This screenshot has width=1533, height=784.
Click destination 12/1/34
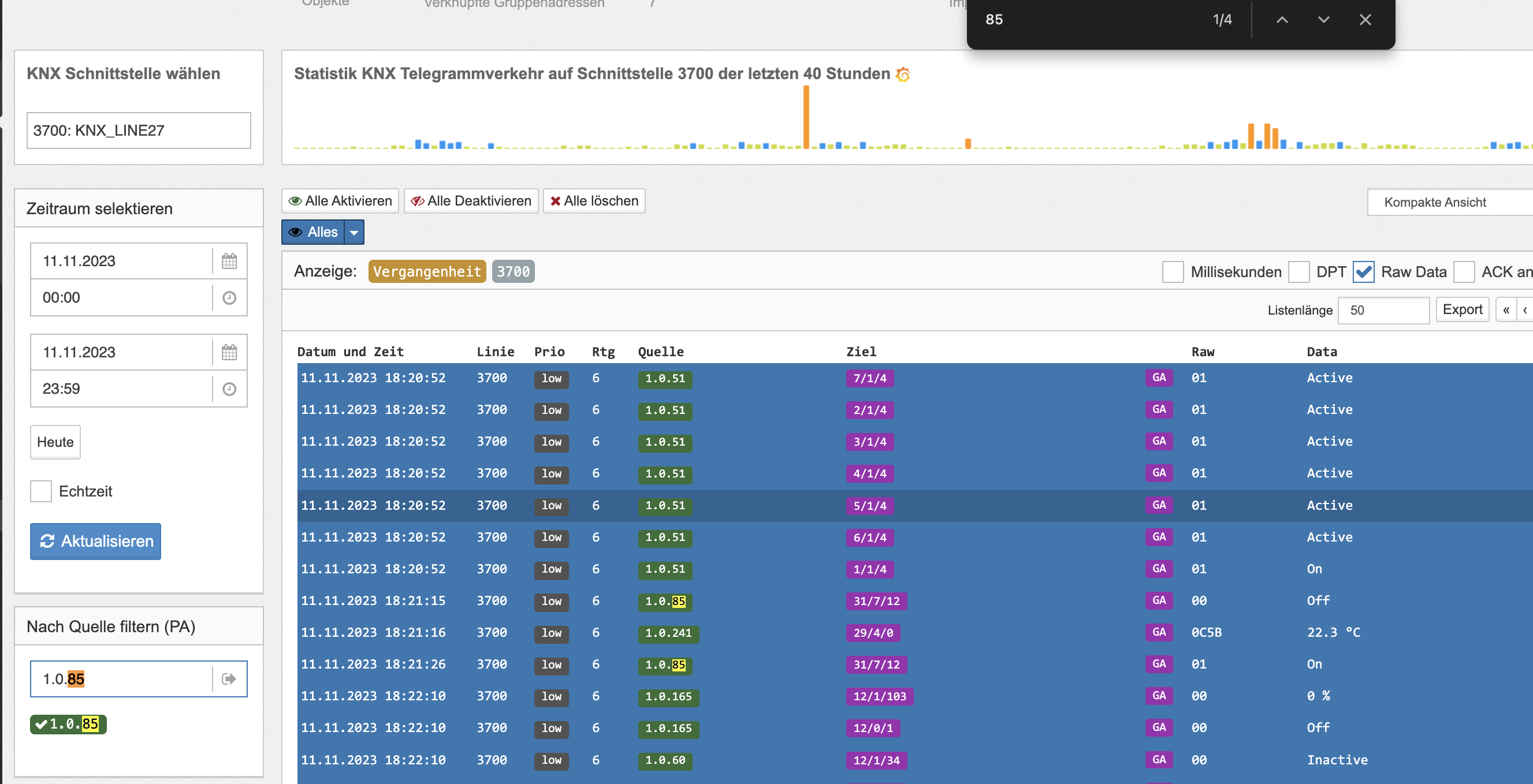877,760
